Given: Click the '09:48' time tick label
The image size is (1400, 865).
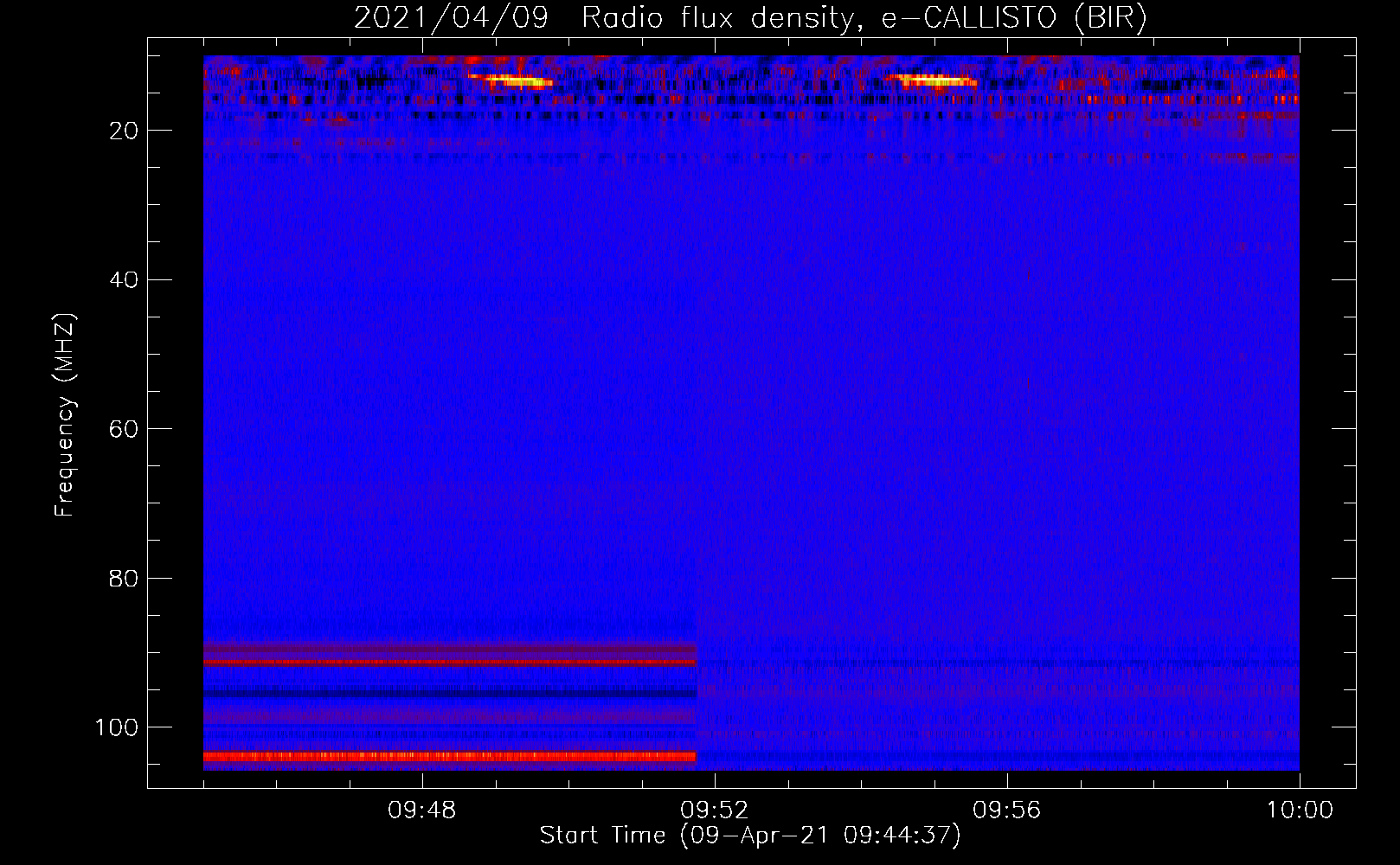Looking at the screenshot, I should [421, 811].
